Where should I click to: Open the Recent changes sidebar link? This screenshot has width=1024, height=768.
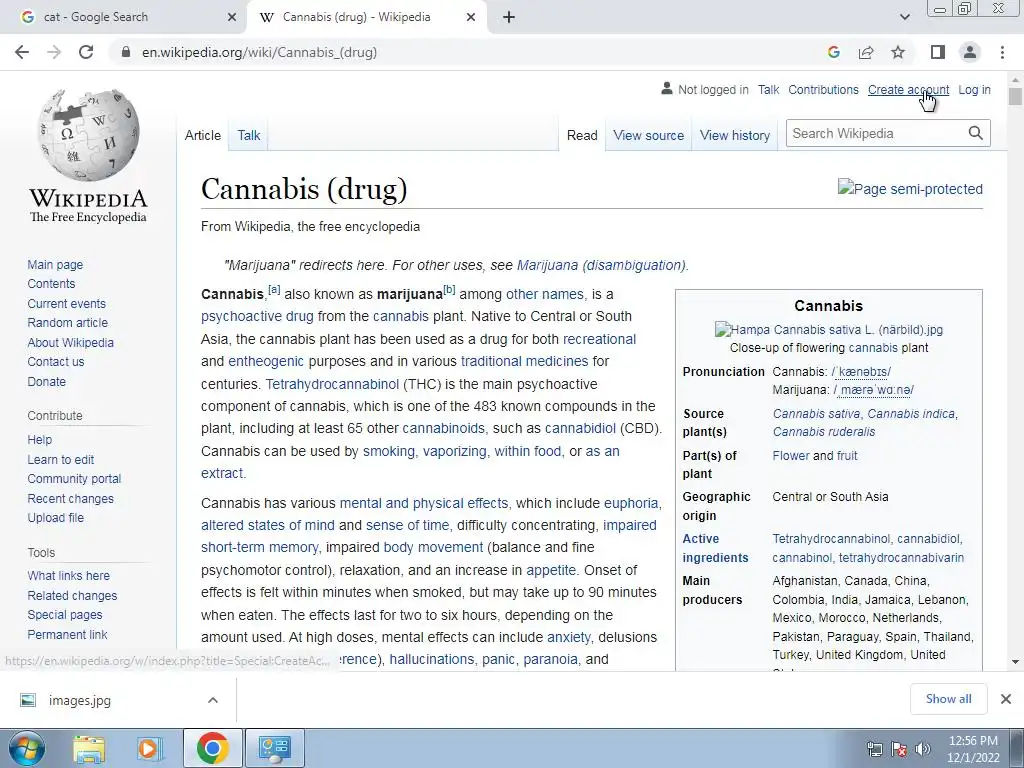[x=71, y=498]
